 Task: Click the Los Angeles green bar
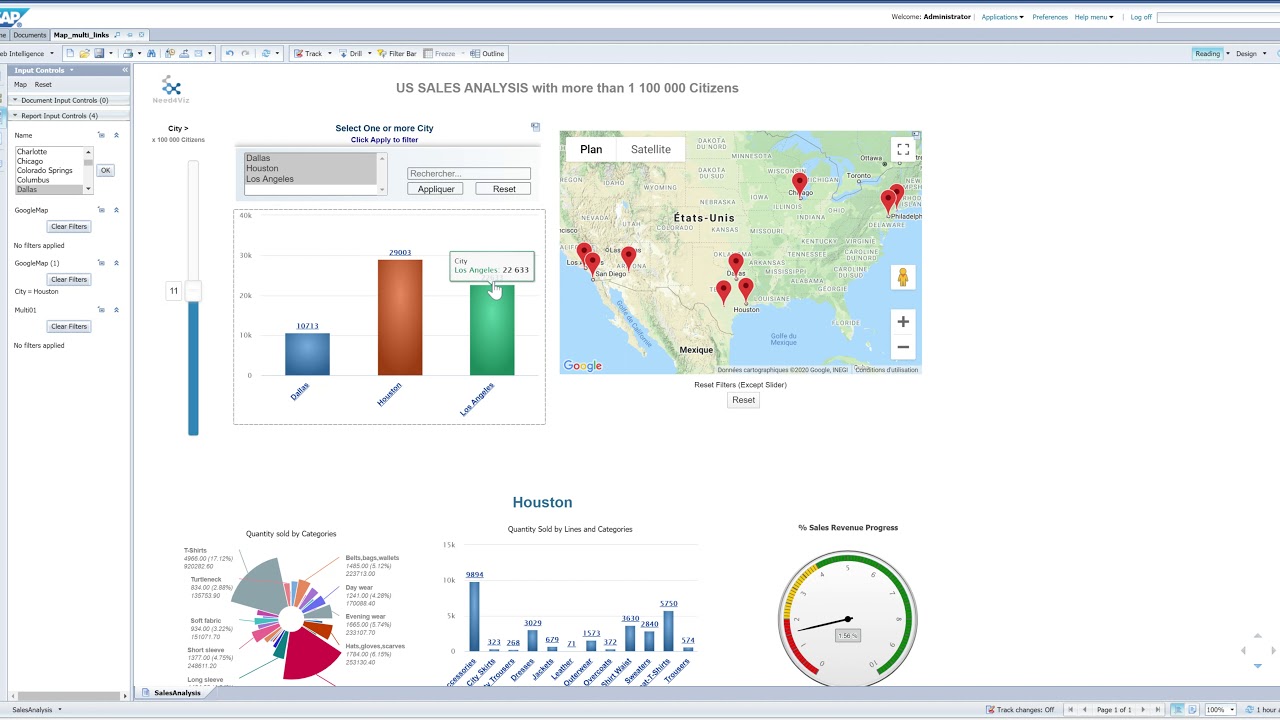pos(492,330)
